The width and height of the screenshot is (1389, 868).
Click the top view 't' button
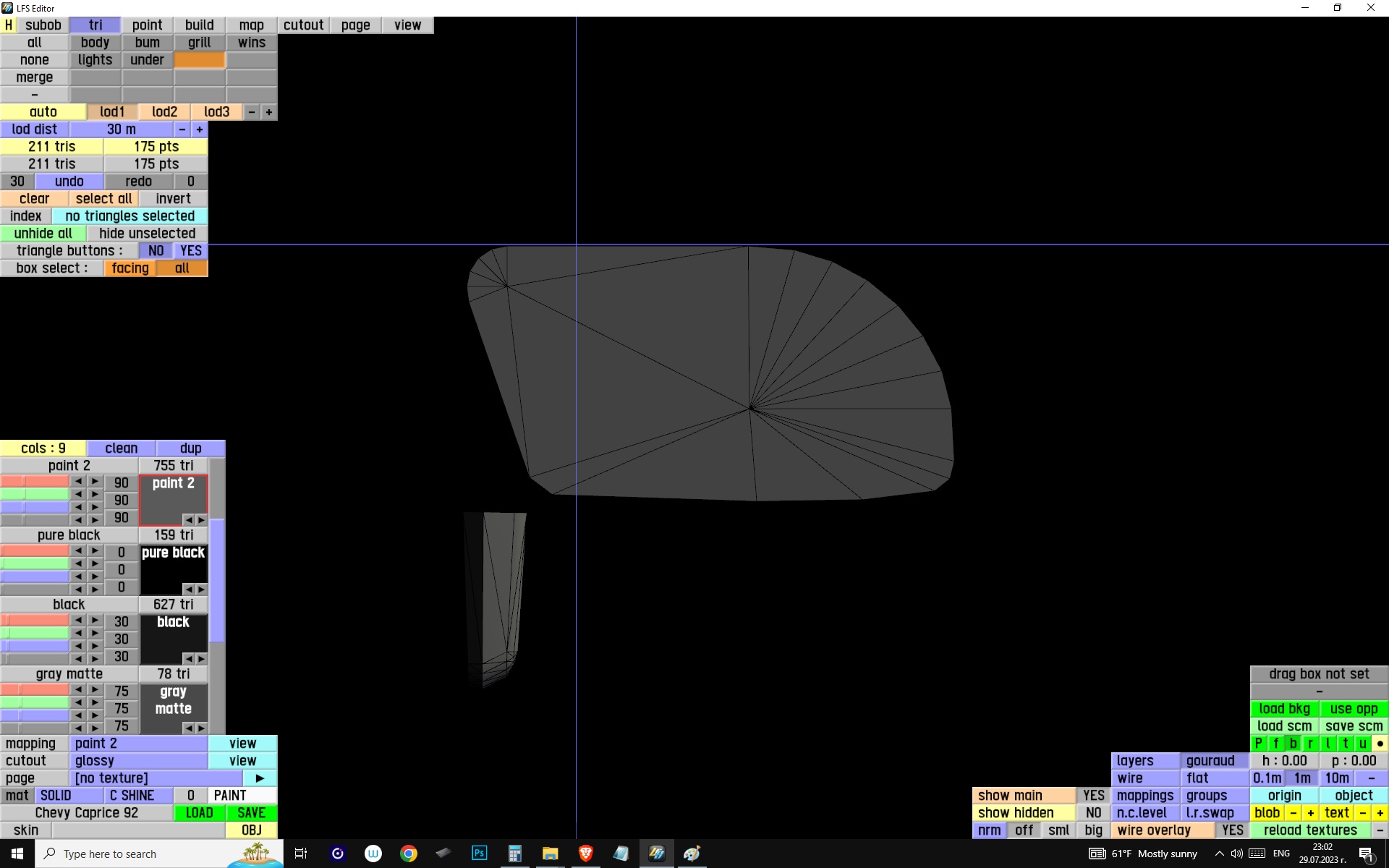click(1345, 744)
